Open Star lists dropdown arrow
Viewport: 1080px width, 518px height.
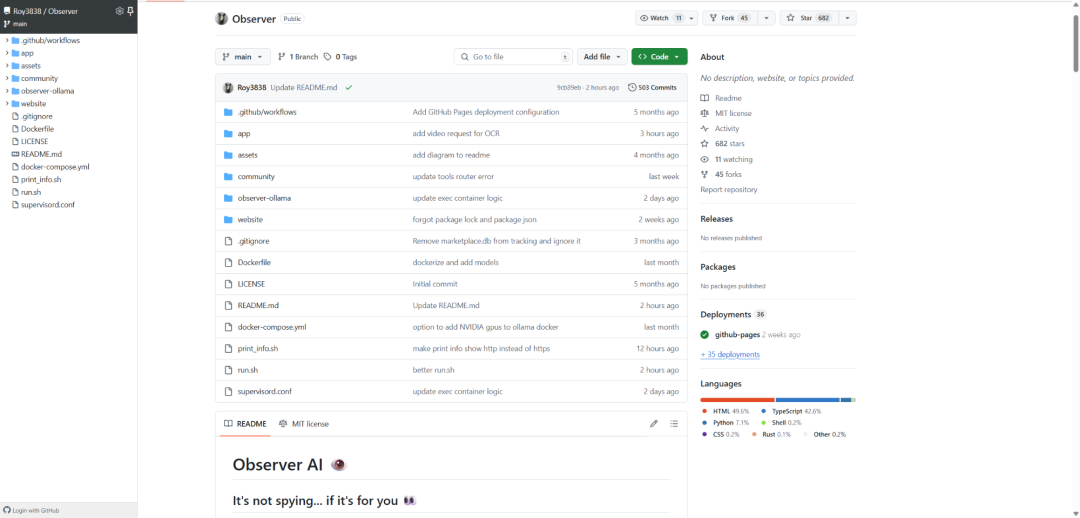click(847, 18)
